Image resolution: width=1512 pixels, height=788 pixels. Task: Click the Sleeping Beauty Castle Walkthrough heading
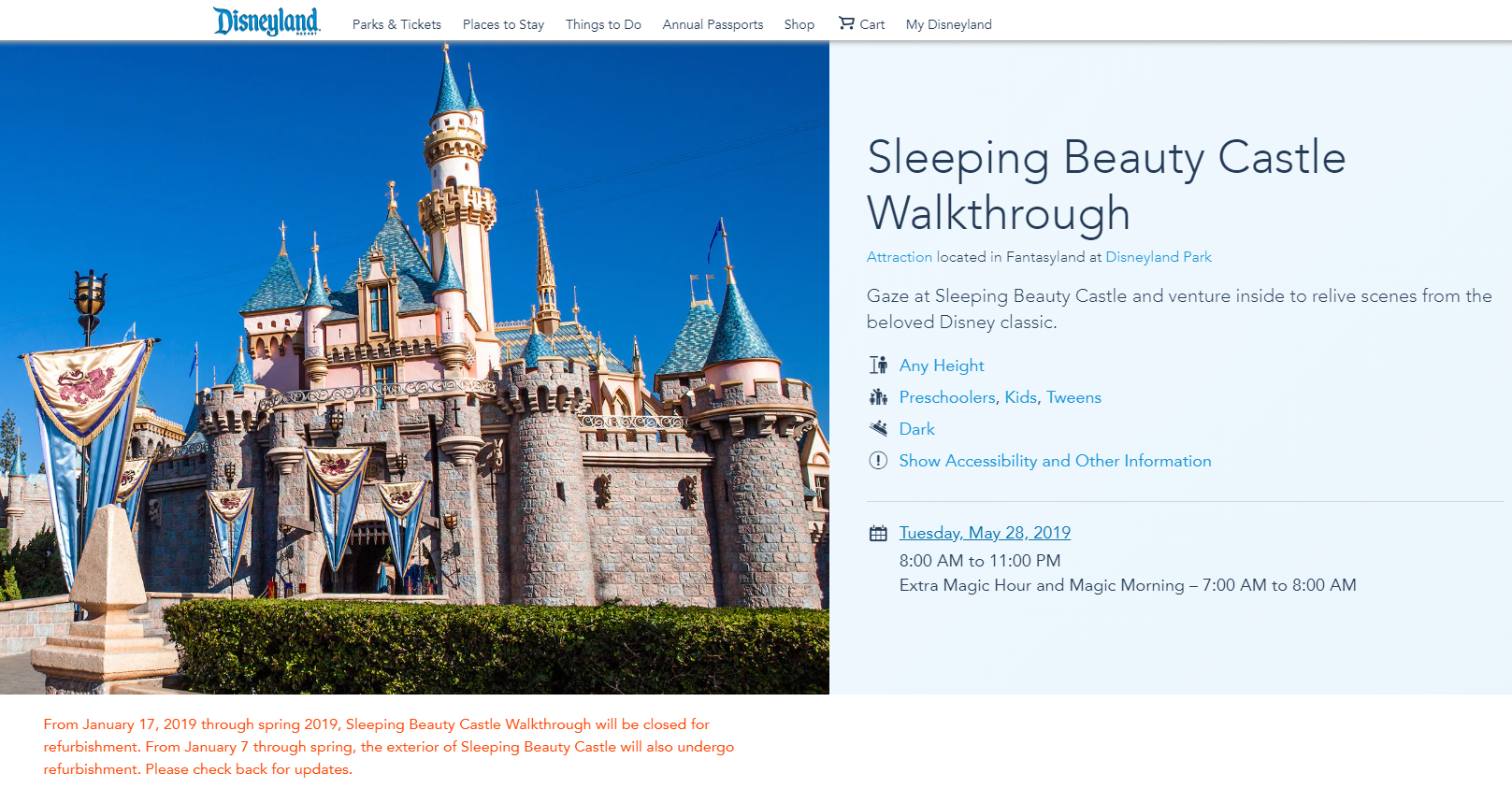[1106, 185]
